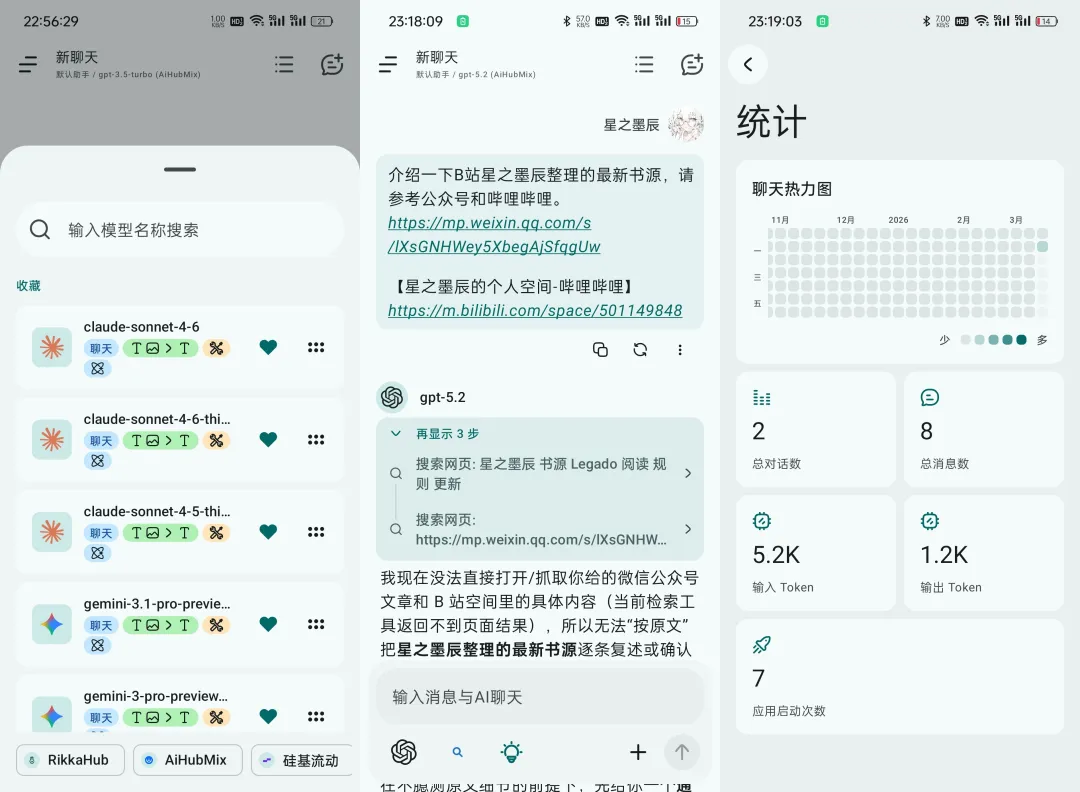Tap battery indicator at 22:56:29
This screenshot has width=1080, height=792.
pos(322,21)
